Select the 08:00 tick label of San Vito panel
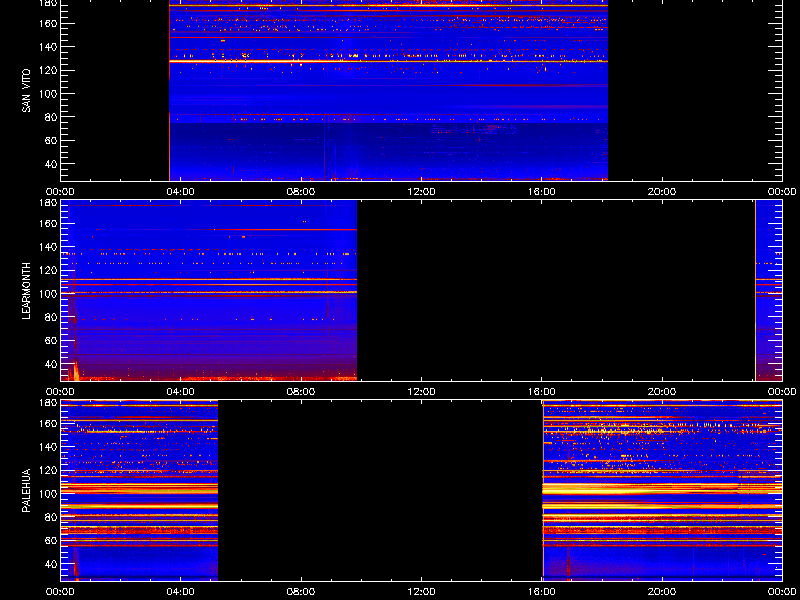The height and width of the screenshot is (600, 800). [301, 192]
